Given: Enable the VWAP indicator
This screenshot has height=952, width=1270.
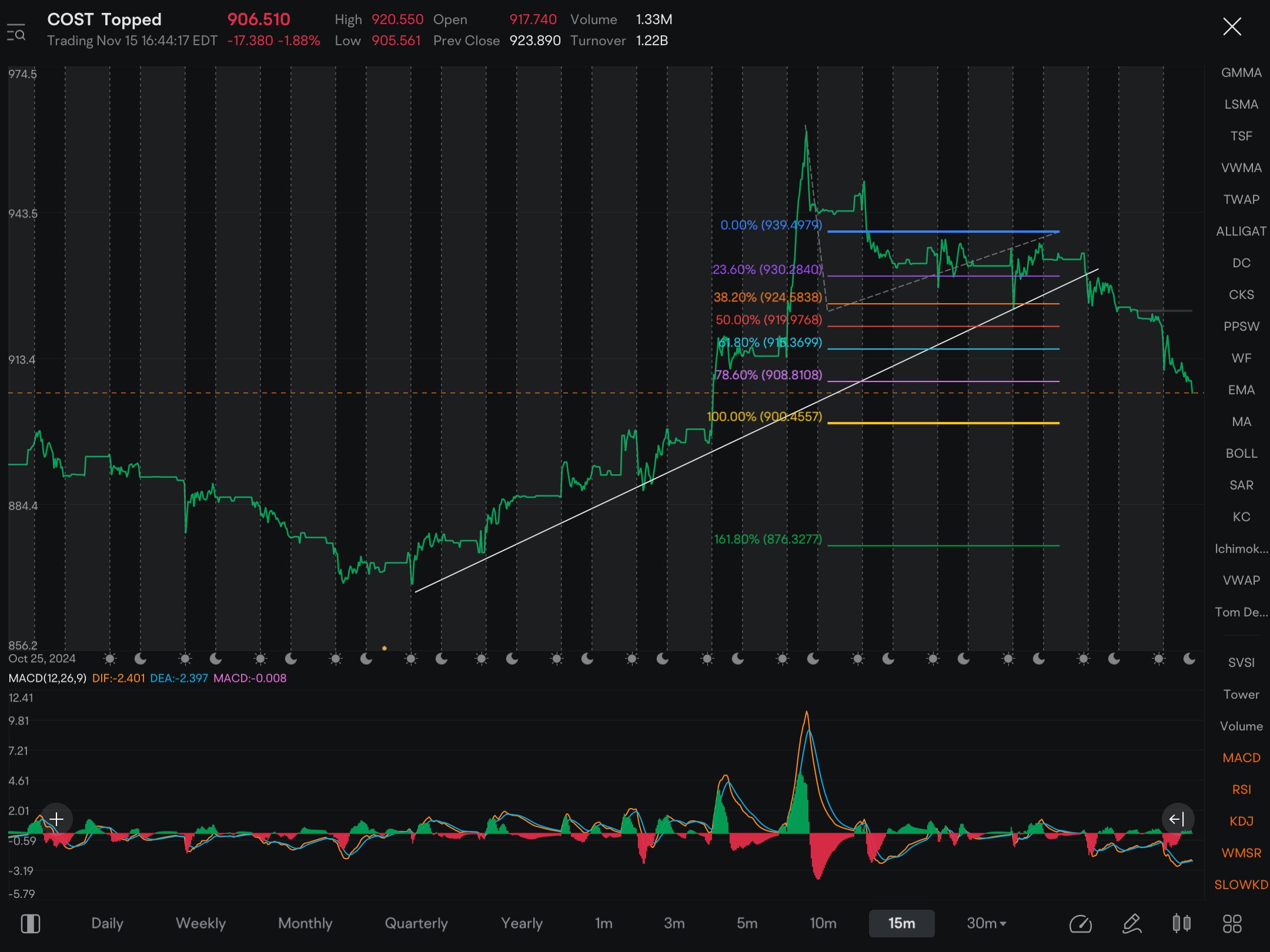Looking at the screenshot, I should point(1241,581).
